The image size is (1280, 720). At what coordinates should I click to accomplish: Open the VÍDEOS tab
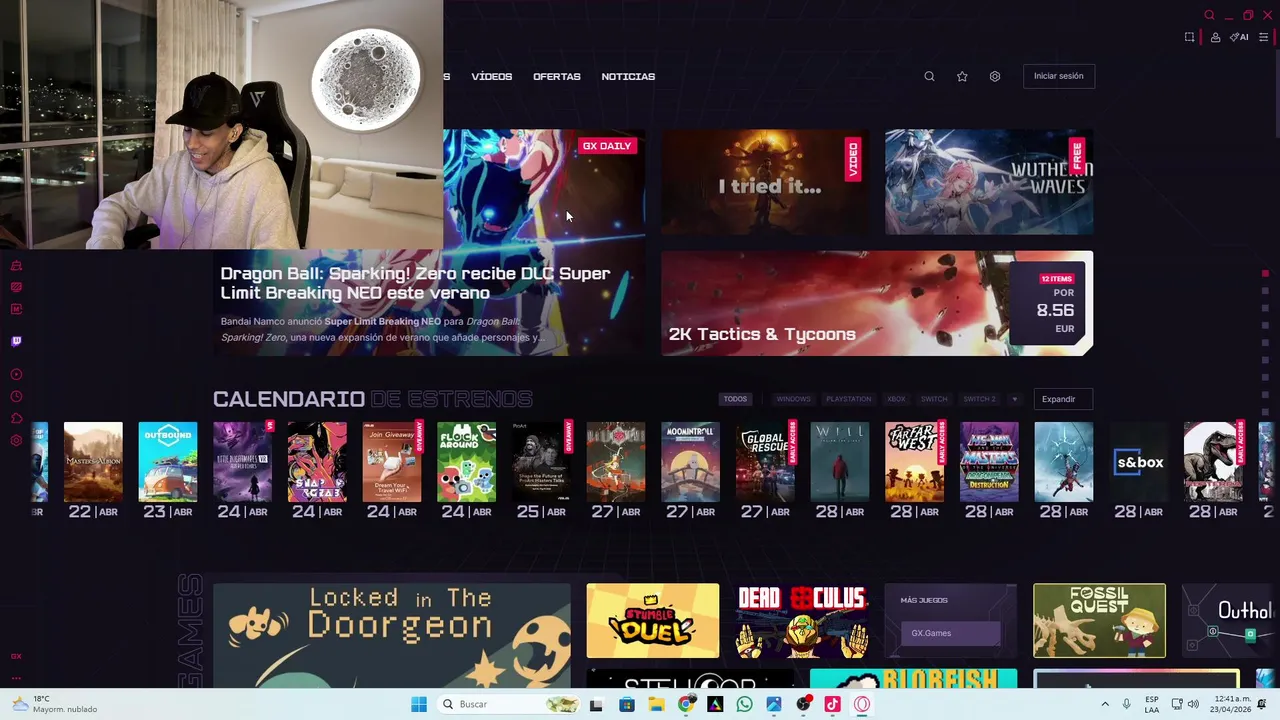coord(491,76)
